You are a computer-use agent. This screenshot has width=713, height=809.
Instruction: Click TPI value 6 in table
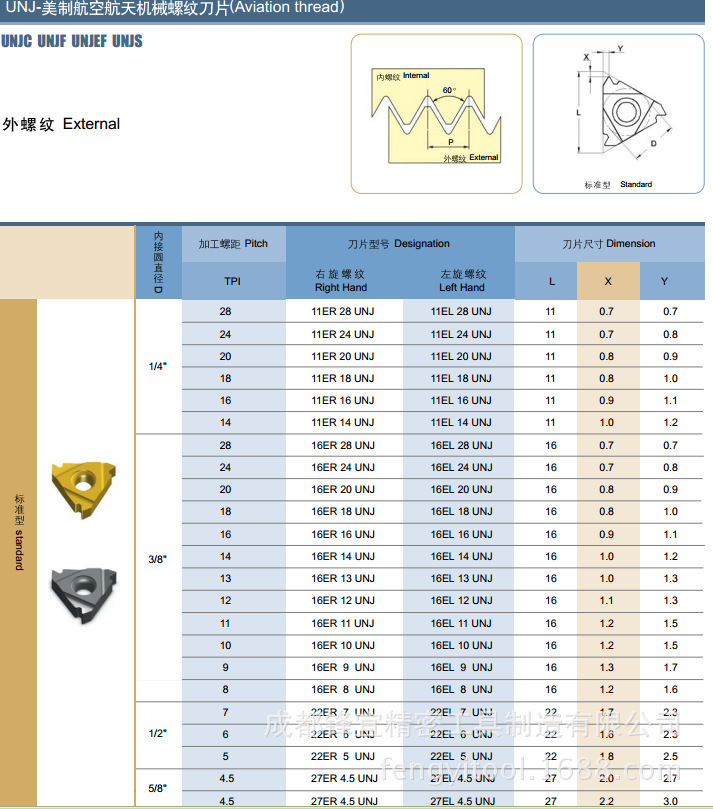[x=225, y=734]
